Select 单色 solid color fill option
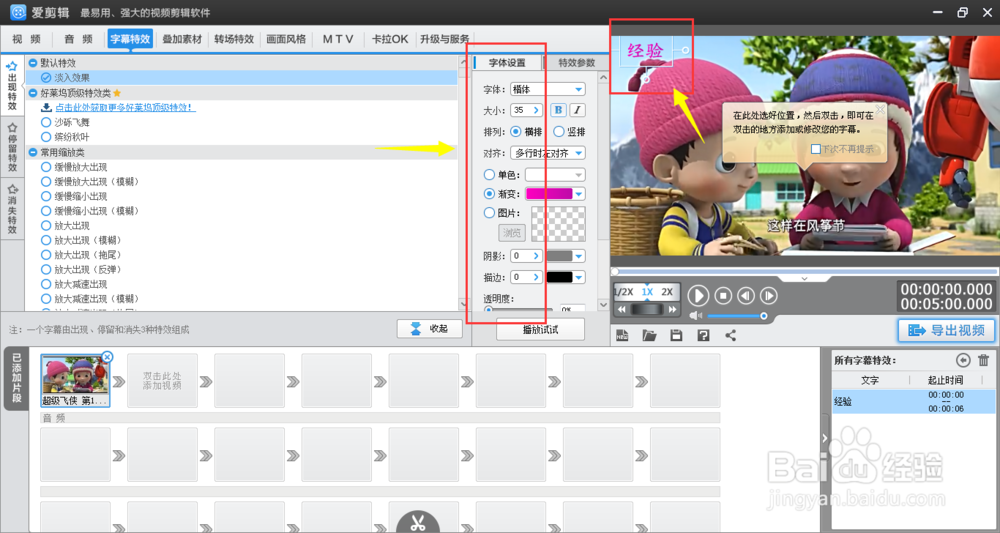 pos(501,175)
